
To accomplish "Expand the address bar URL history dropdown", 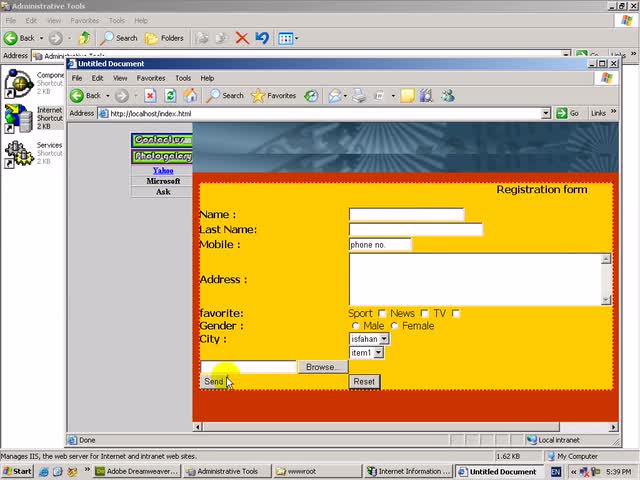I will tap(546, 113).
